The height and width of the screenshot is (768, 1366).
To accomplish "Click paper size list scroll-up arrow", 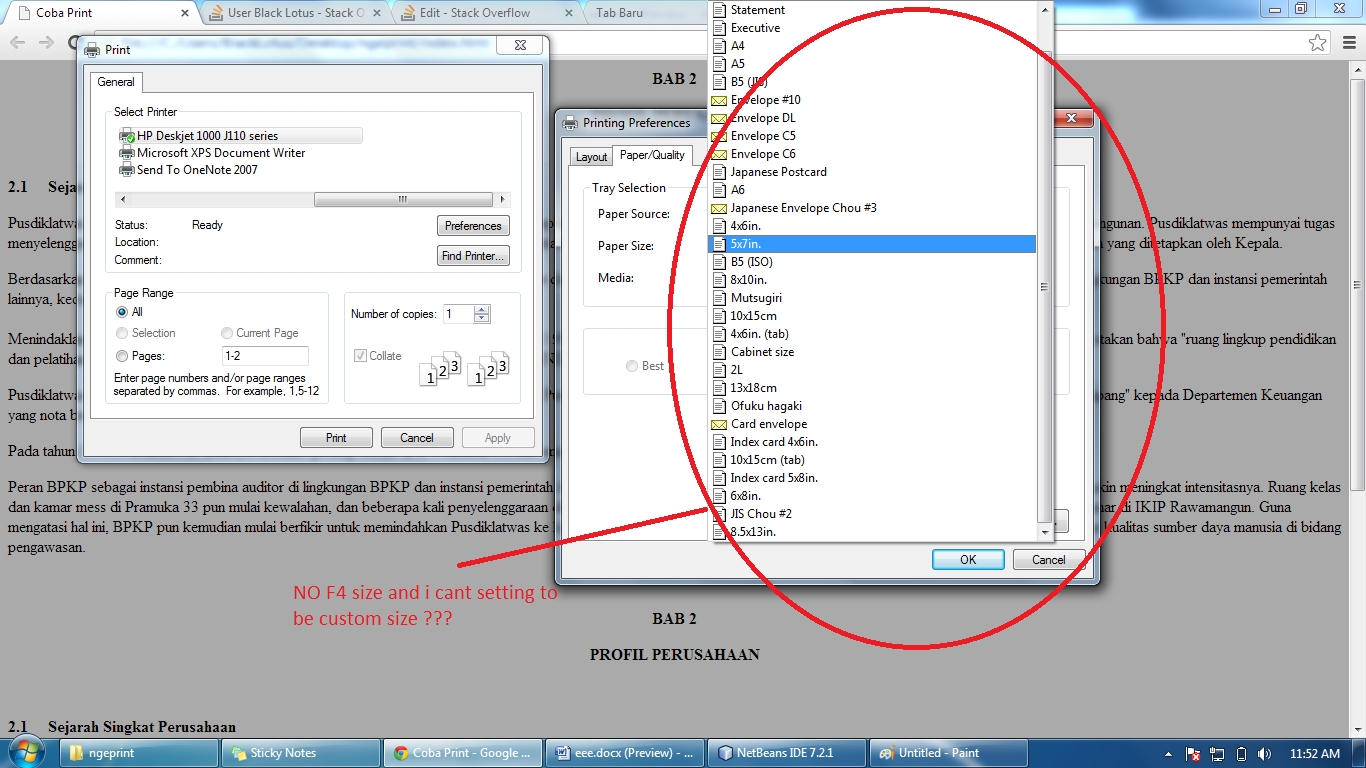I will pos(1044,9).
